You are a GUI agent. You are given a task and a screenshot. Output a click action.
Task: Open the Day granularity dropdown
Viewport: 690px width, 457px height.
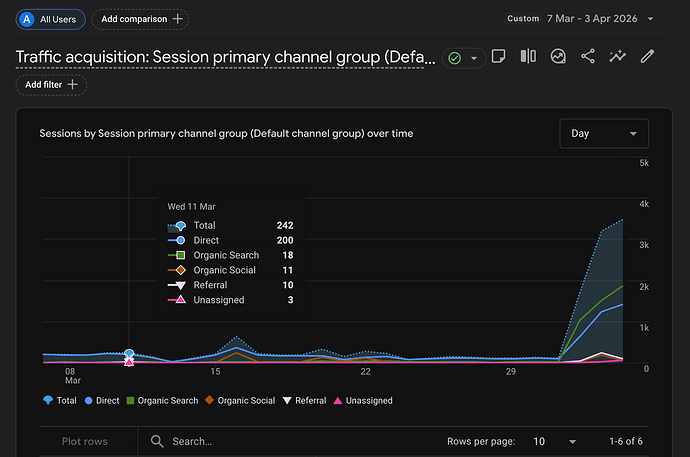click(604, 133)
